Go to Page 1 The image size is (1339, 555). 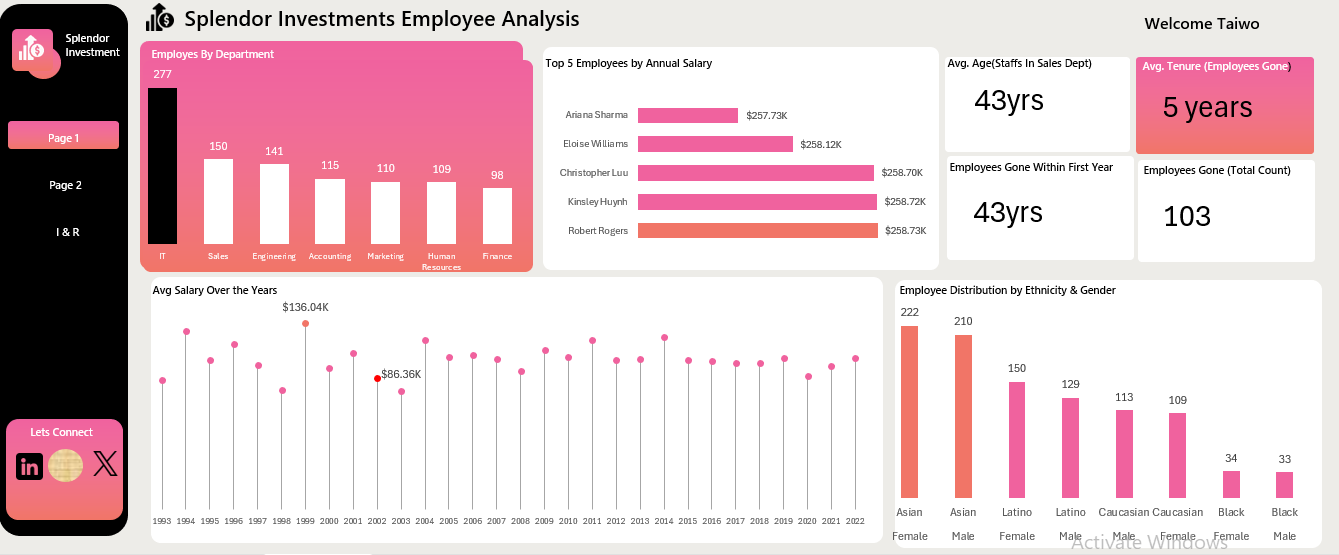pyautogui.click(x=63, y=138)
